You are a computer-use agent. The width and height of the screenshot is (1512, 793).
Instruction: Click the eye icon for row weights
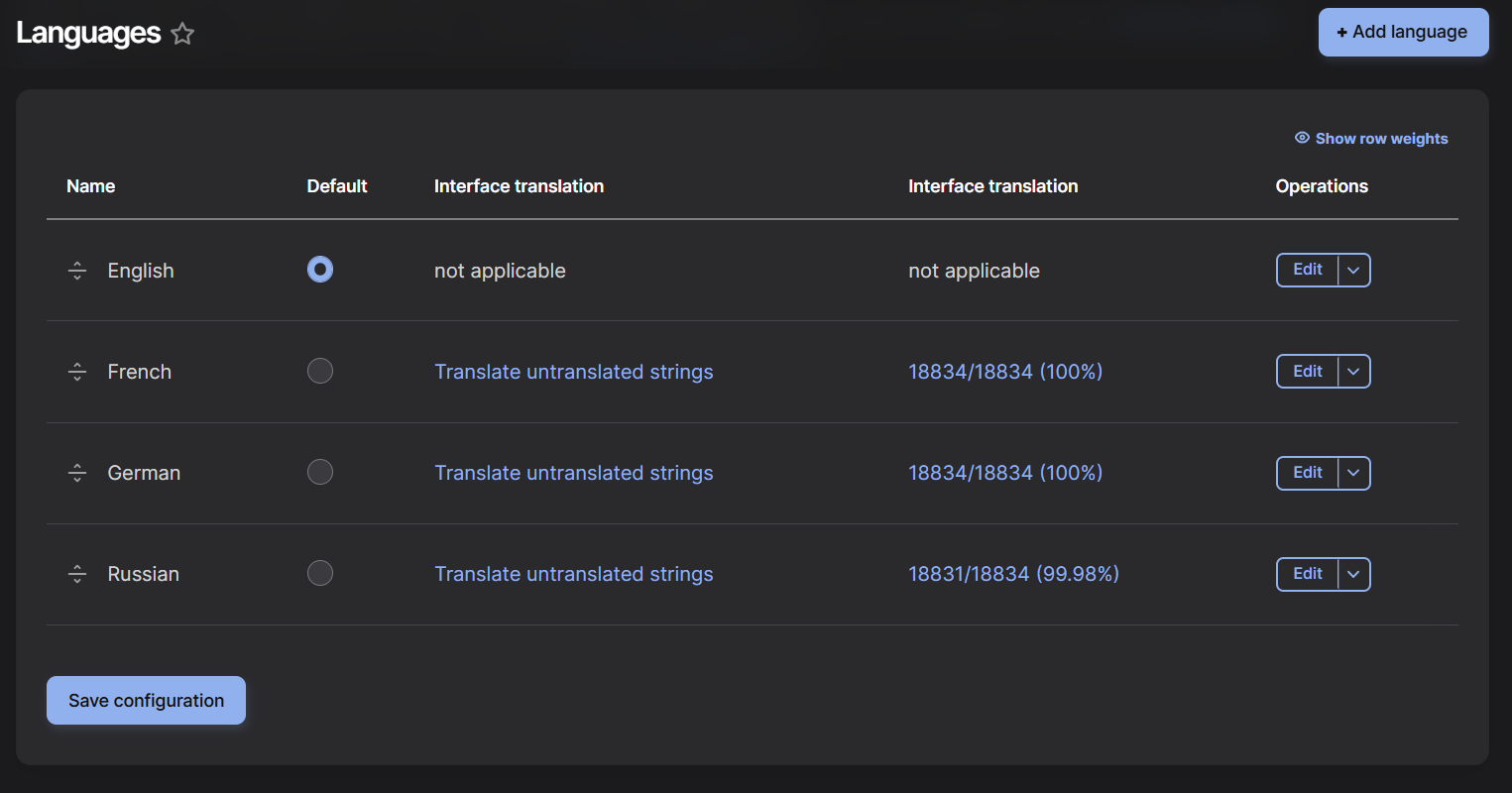(x=1302, y=138)
